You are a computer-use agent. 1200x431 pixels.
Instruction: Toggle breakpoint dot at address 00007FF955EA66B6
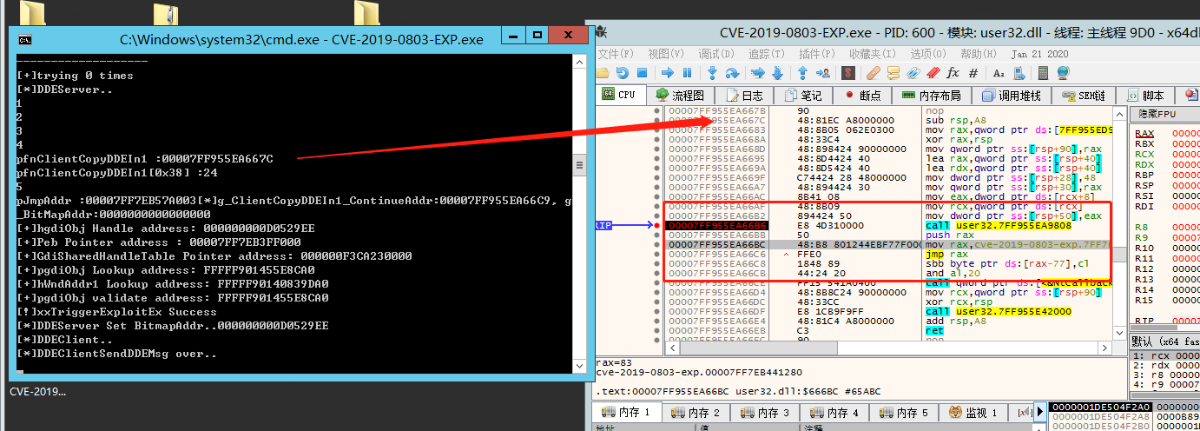point(657,227)
